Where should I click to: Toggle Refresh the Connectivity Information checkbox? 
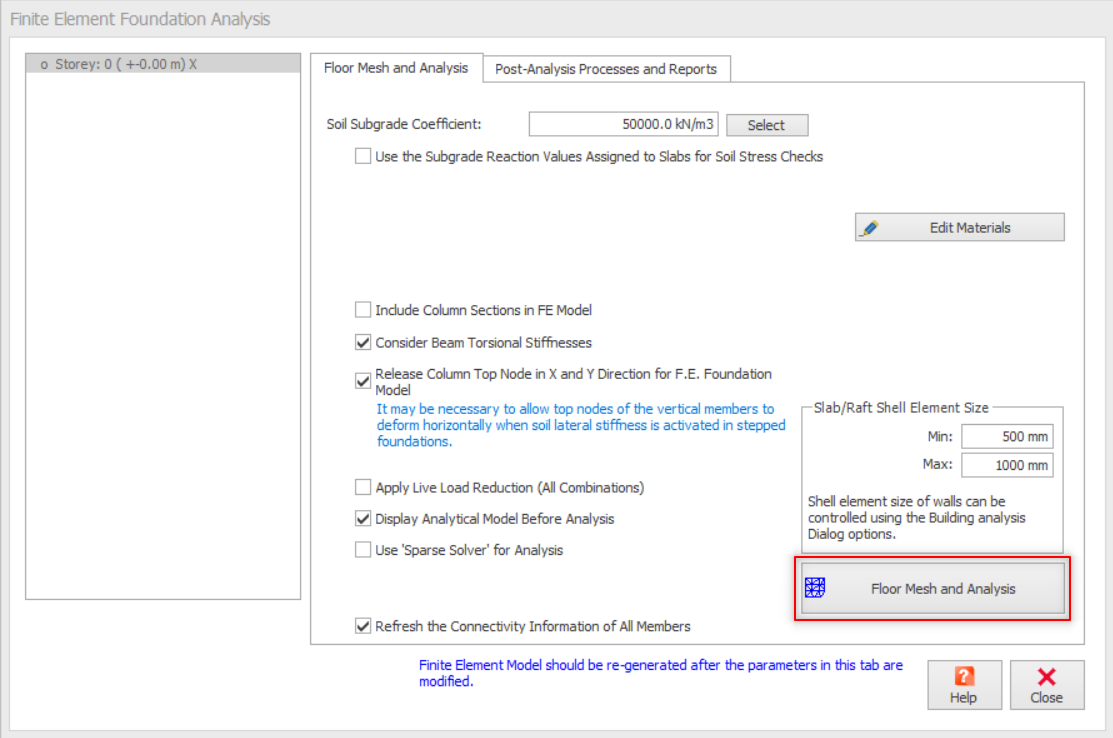tap(363, 626)
